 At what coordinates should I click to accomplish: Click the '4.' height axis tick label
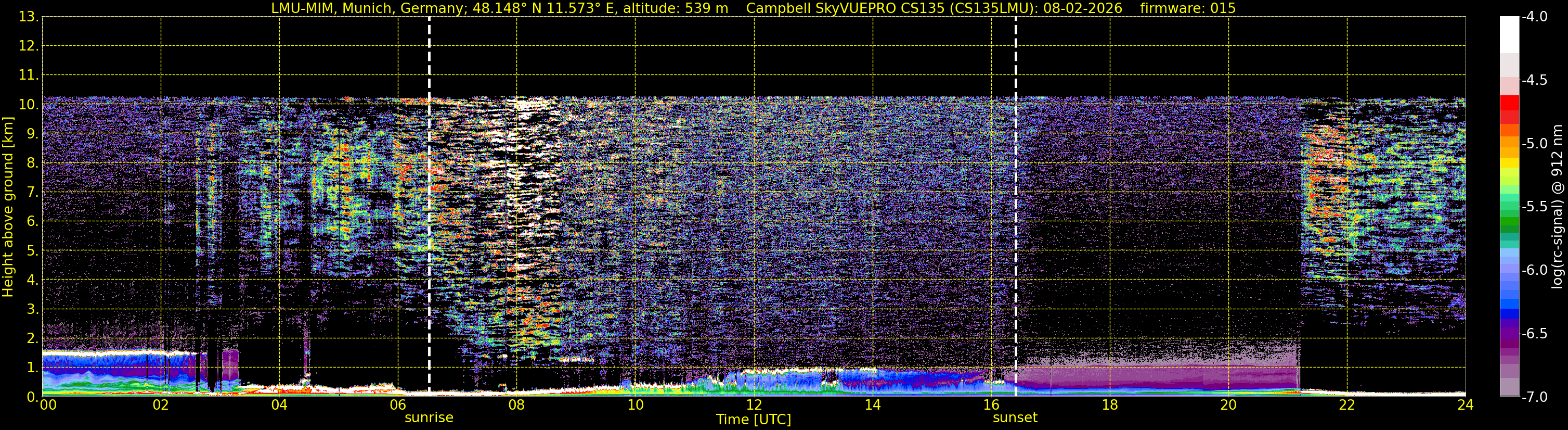pyautogui.click(x=32, y=280)
